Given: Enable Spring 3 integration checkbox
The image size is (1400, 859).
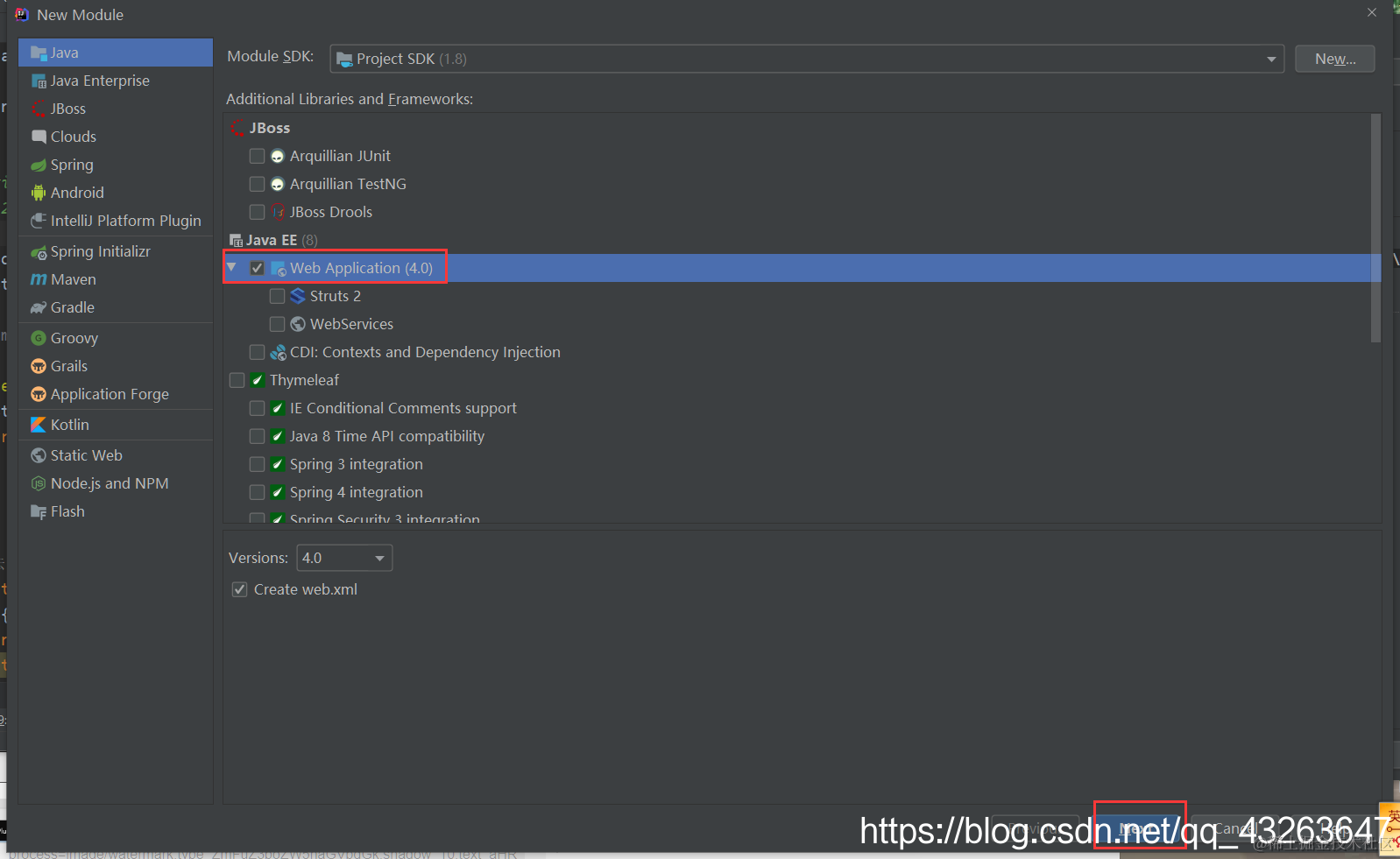Looking at the screenshot, I should click(257, 464).
